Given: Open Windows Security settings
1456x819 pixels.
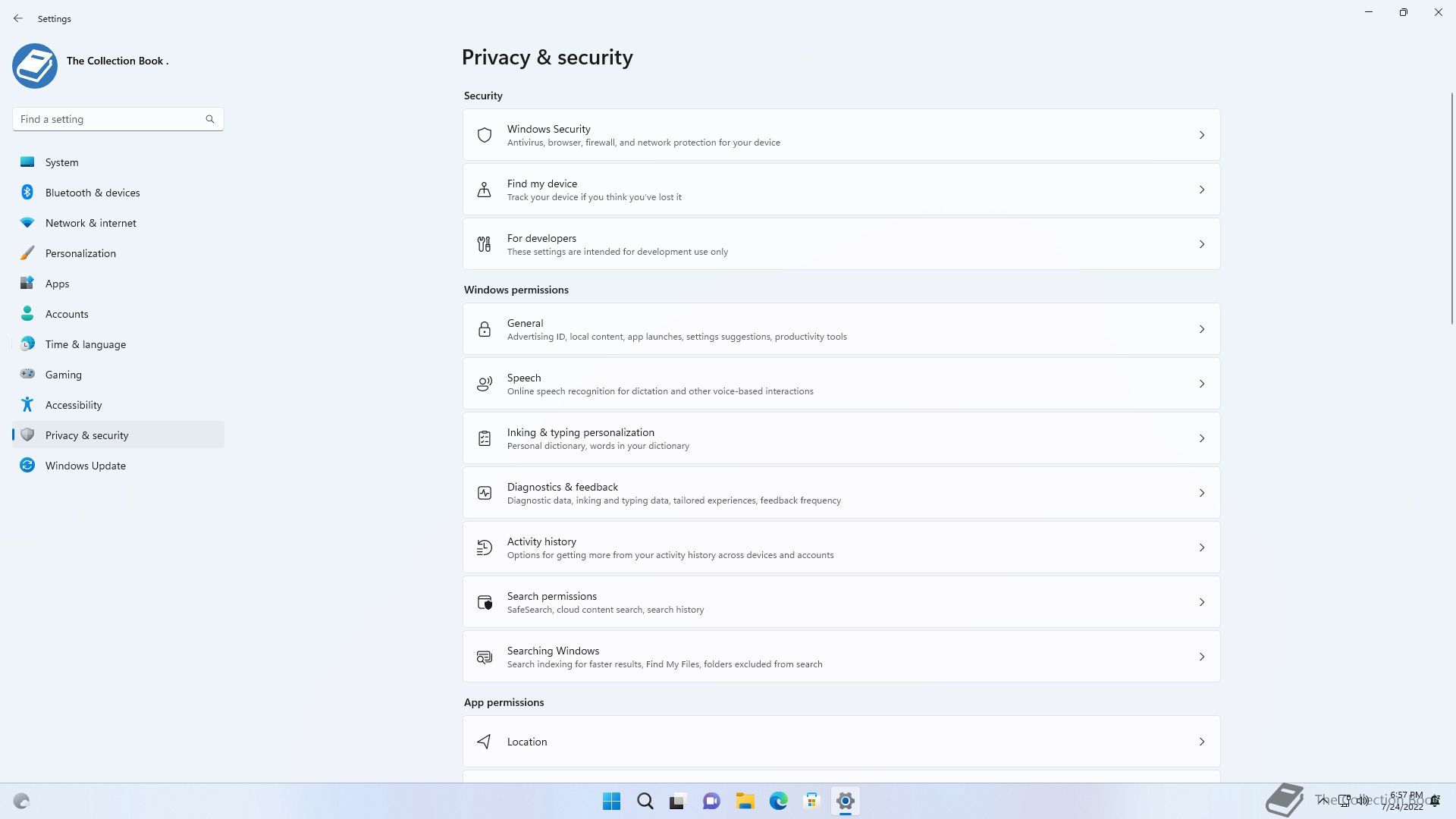Looking at the screenshot, I should [x=842, y=135].
